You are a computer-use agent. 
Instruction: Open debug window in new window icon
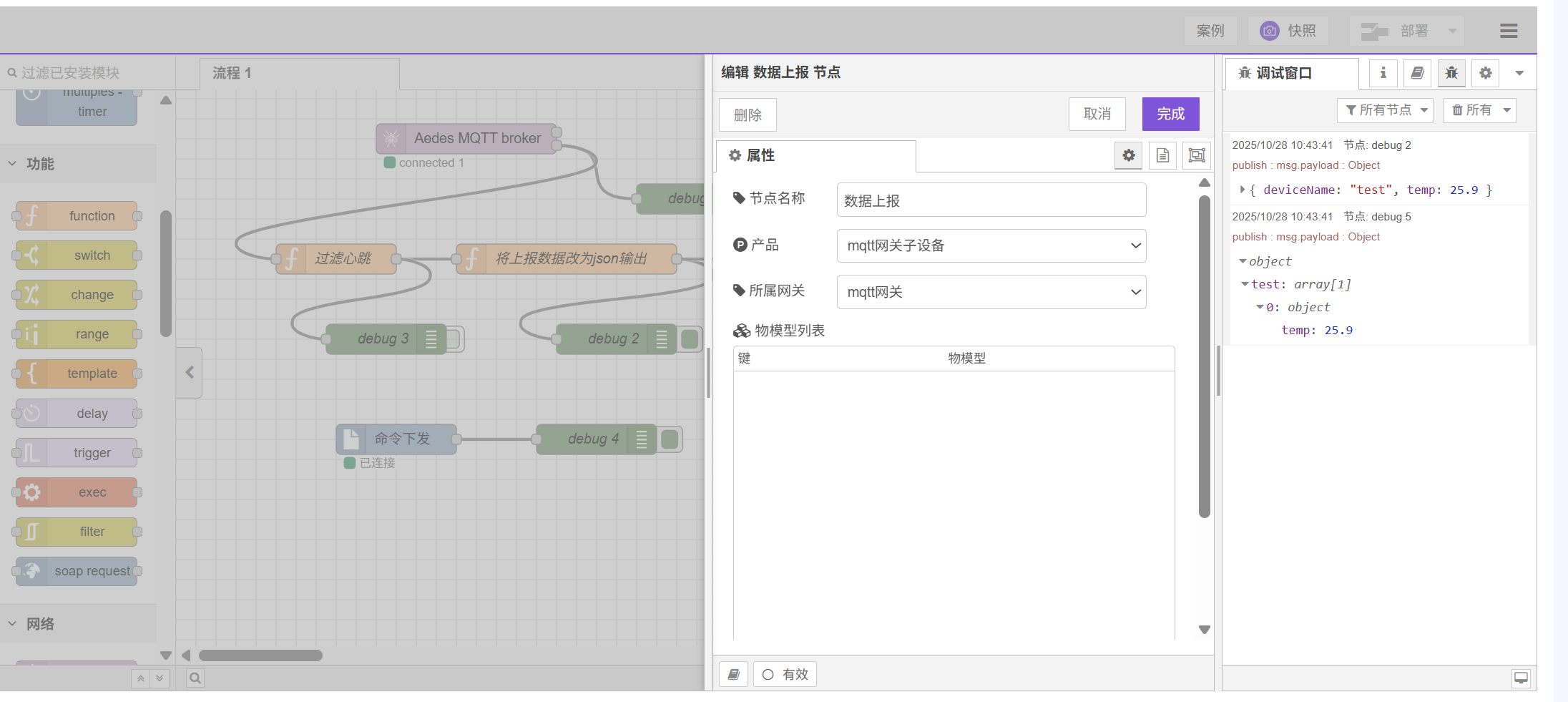[1521, 678]
